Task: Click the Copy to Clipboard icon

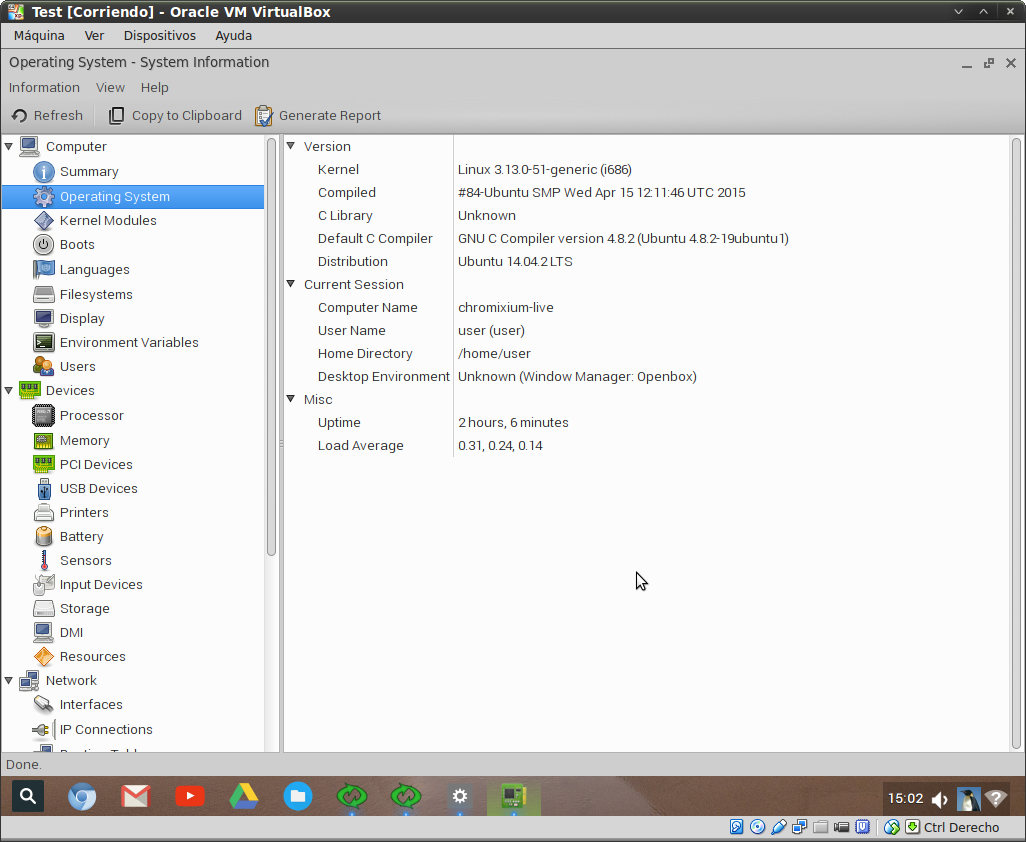Action: [x=117, y=116]
